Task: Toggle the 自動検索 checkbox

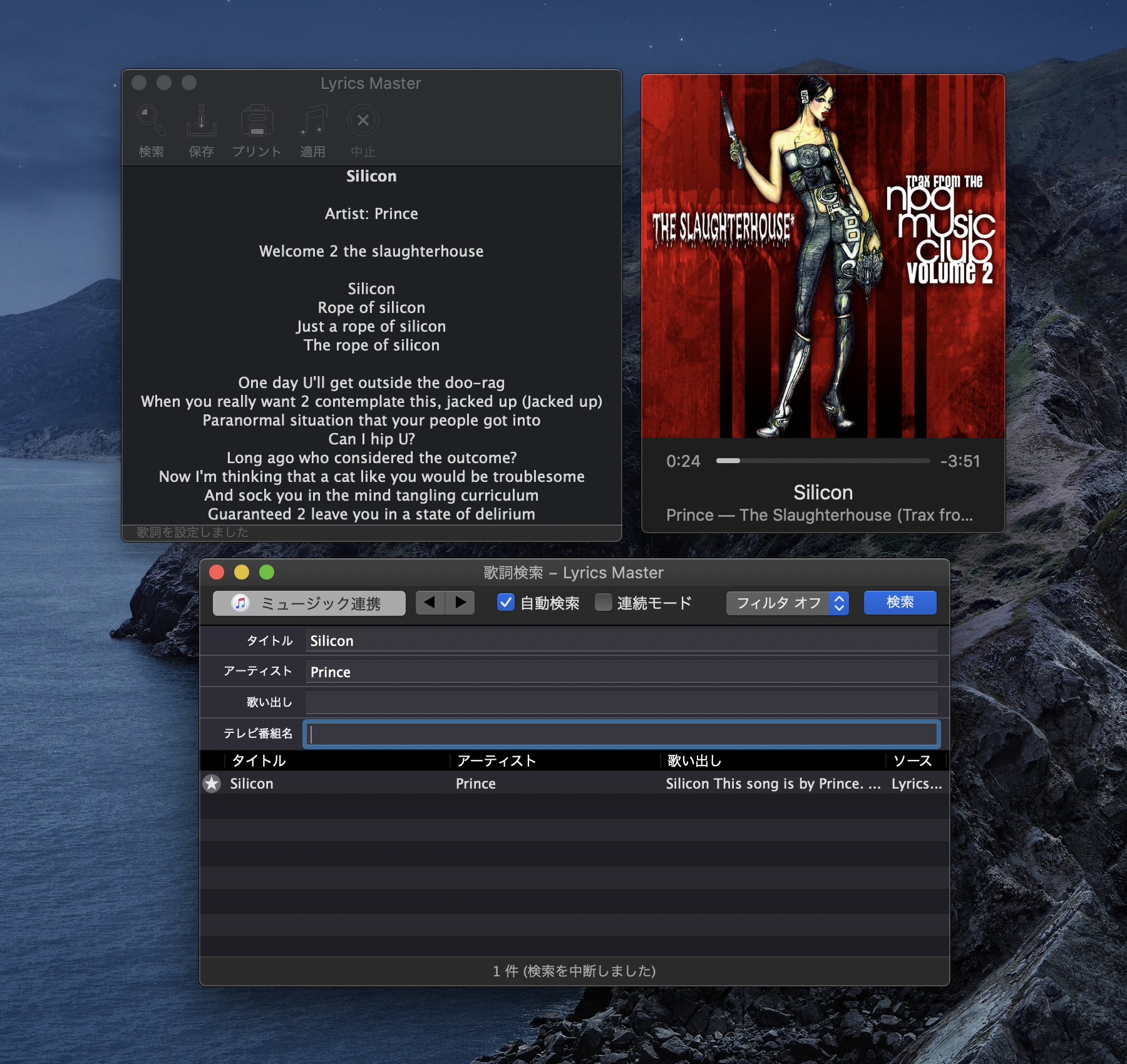Action: 505,603
